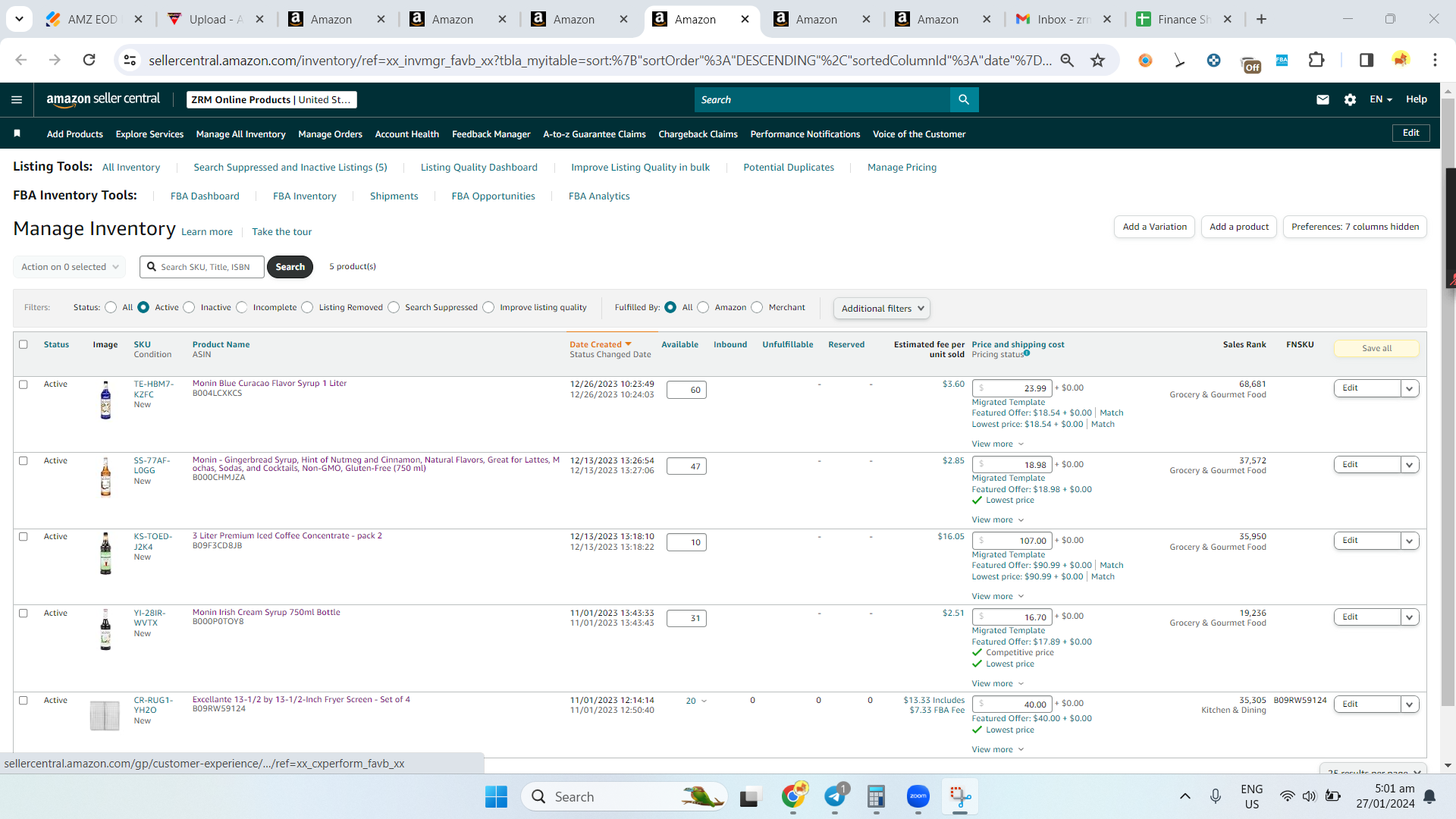Open the Telegram app in the taskbar

(835, 796)
